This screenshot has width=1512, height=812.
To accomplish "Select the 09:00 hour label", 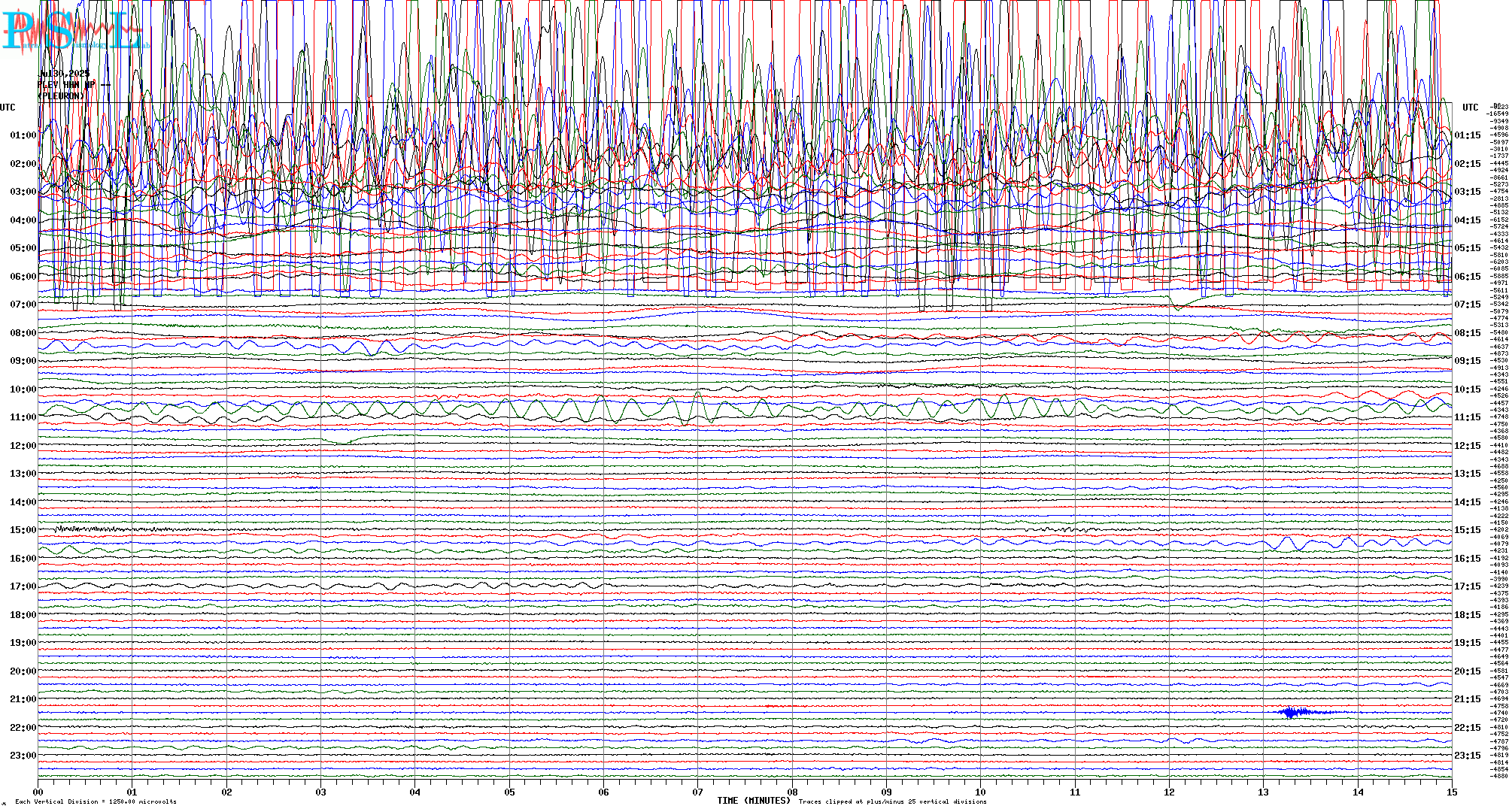I will tap(23, 361).
